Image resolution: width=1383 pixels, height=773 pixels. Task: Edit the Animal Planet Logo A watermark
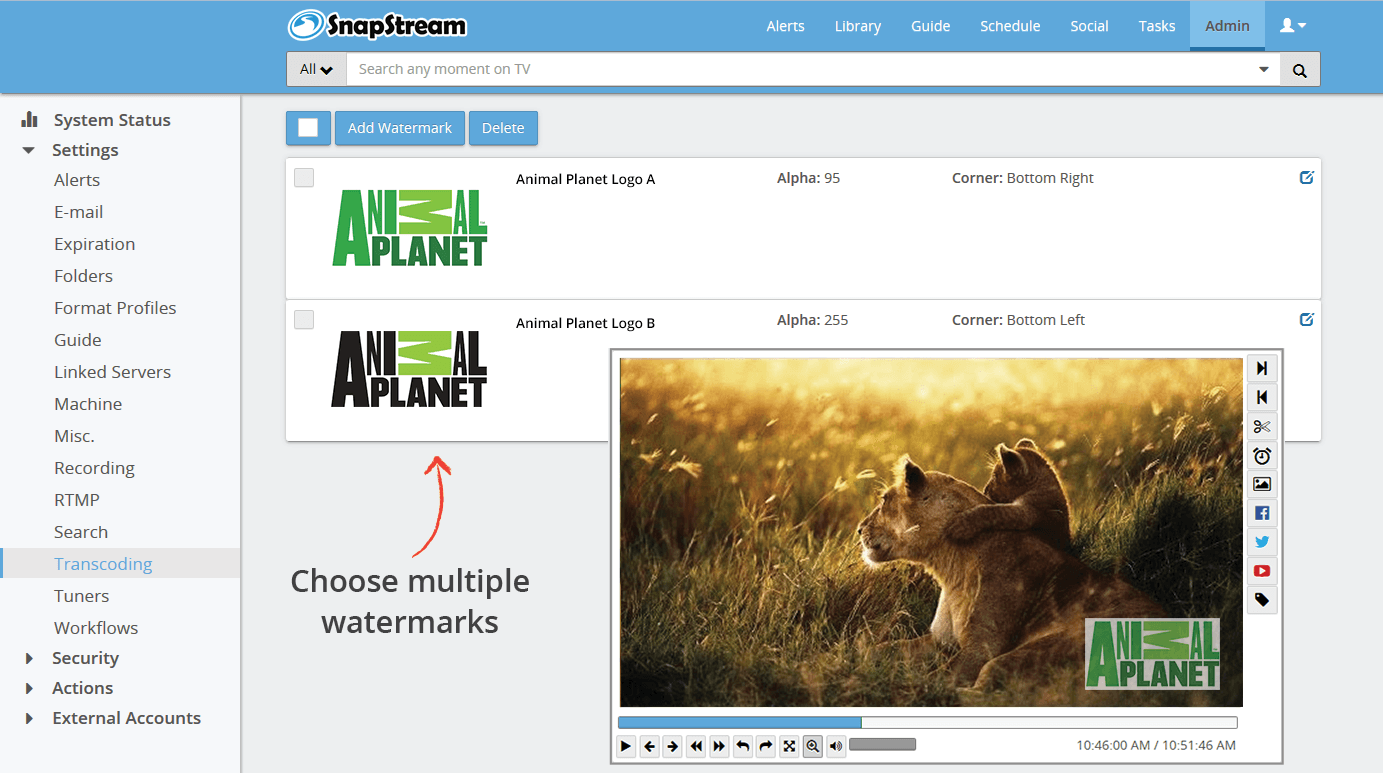pyautogui.click(x=1306, y=178)
